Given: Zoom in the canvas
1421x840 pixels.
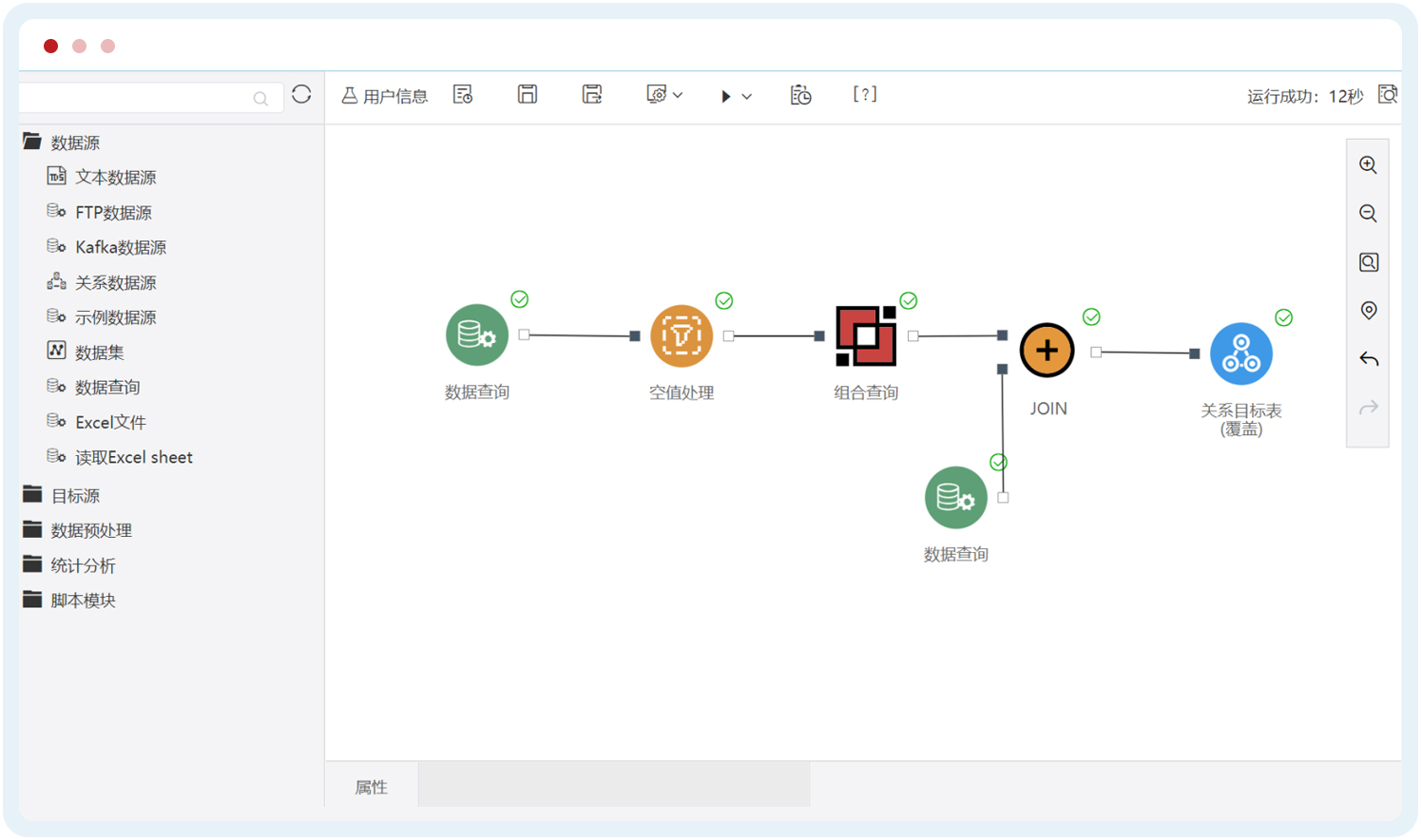Looking at the screenshot, I should coord(1369,164).
